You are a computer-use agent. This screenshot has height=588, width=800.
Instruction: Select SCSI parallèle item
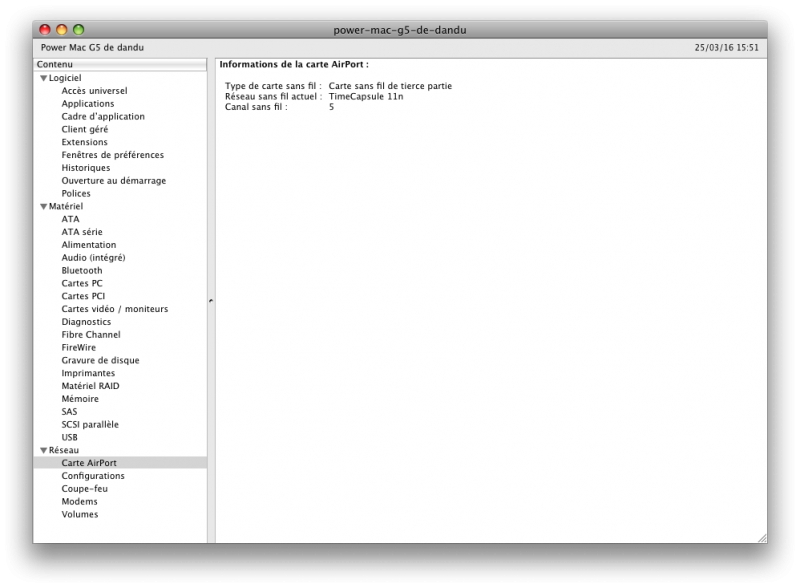[90, 425]
